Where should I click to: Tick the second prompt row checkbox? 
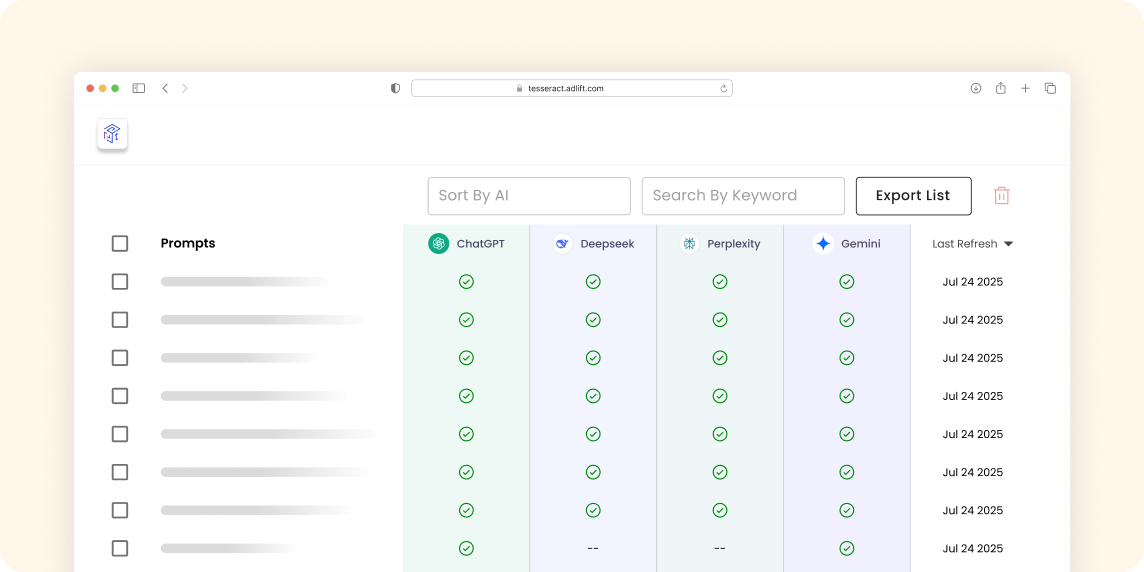click(x=120, y=320)
